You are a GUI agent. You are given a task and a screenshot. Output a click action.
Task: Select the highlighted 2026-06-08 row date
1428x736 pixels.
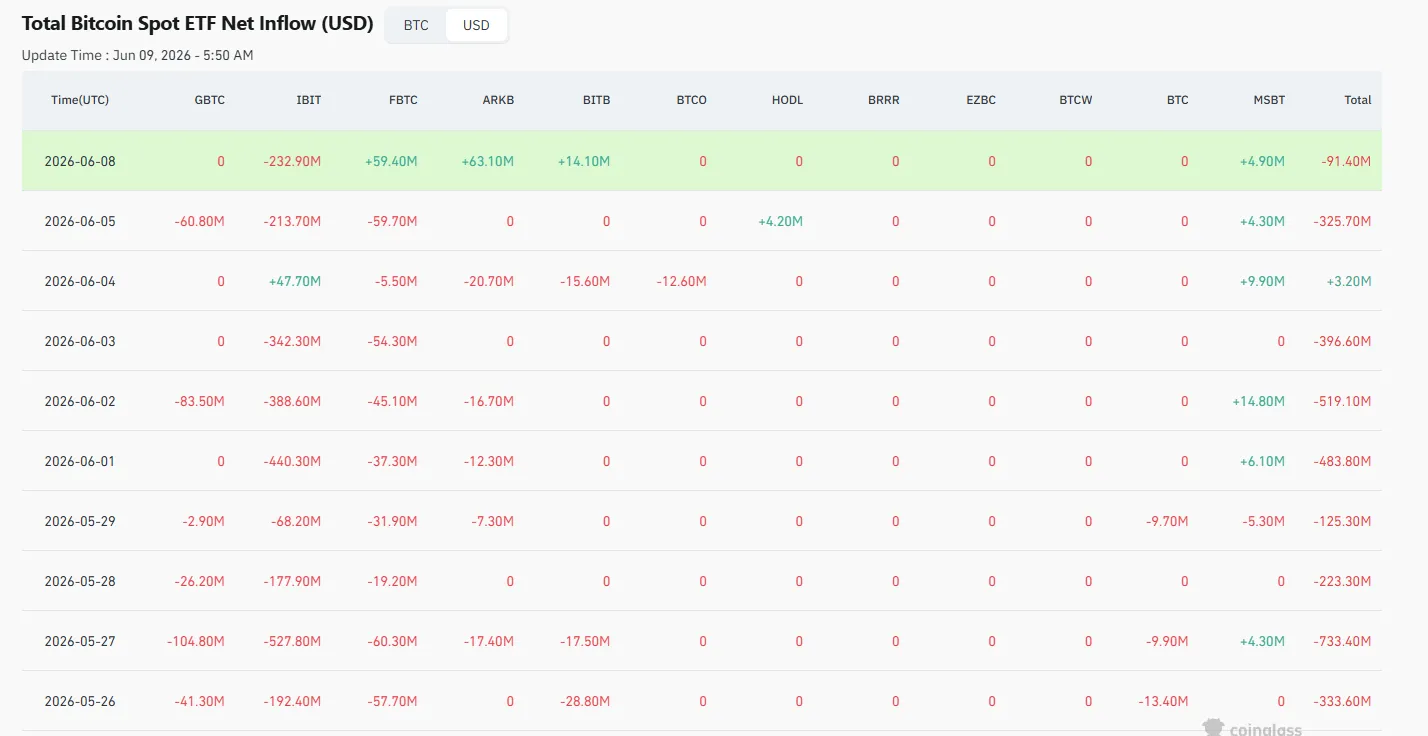pos(80,161)
